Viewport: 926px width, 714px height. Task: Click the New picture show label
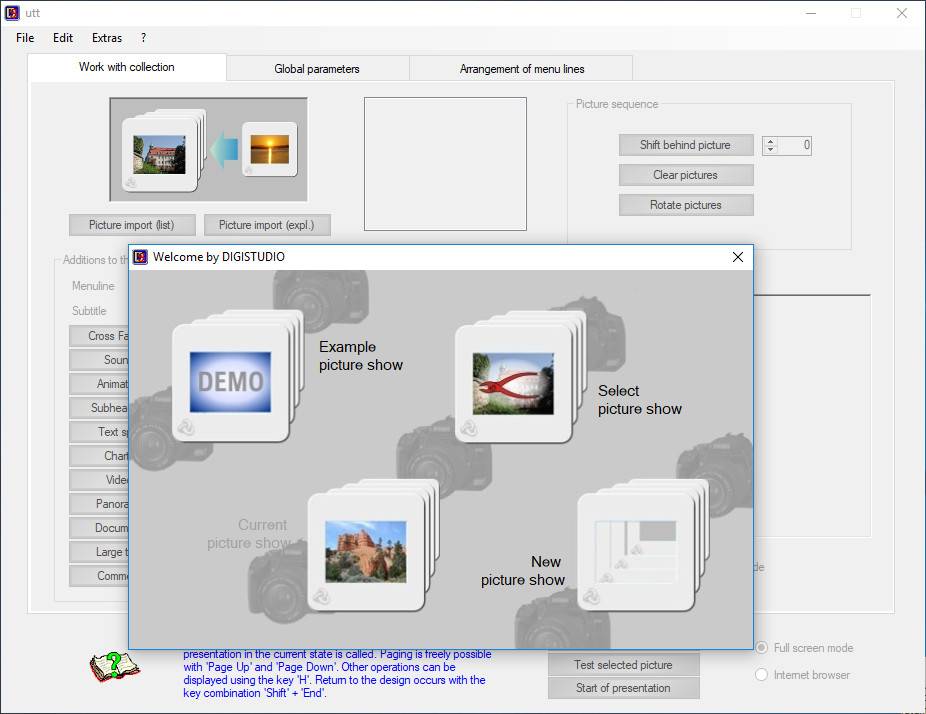tap(523, 570)
